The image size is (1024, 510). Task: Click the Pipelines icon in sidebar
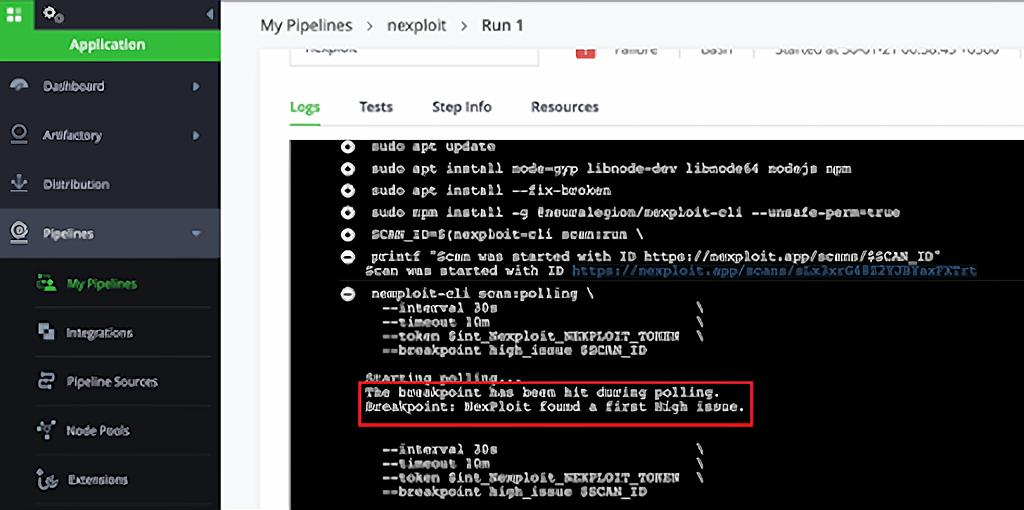(19, 233)
